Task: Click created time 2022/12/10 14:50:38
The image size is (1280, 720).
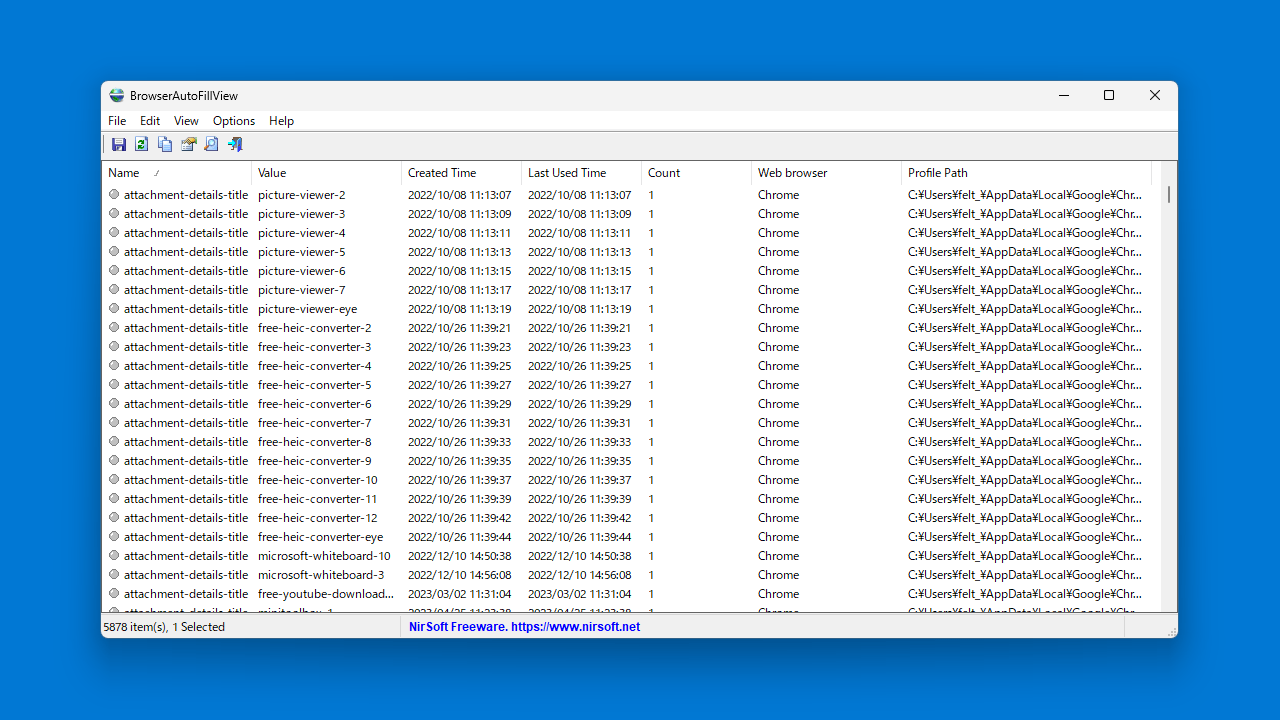Action: (x=459, y=556)
